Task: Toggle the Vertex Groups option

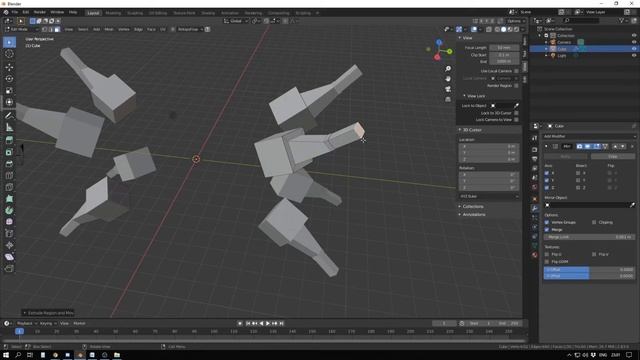Action: [547, 222]
